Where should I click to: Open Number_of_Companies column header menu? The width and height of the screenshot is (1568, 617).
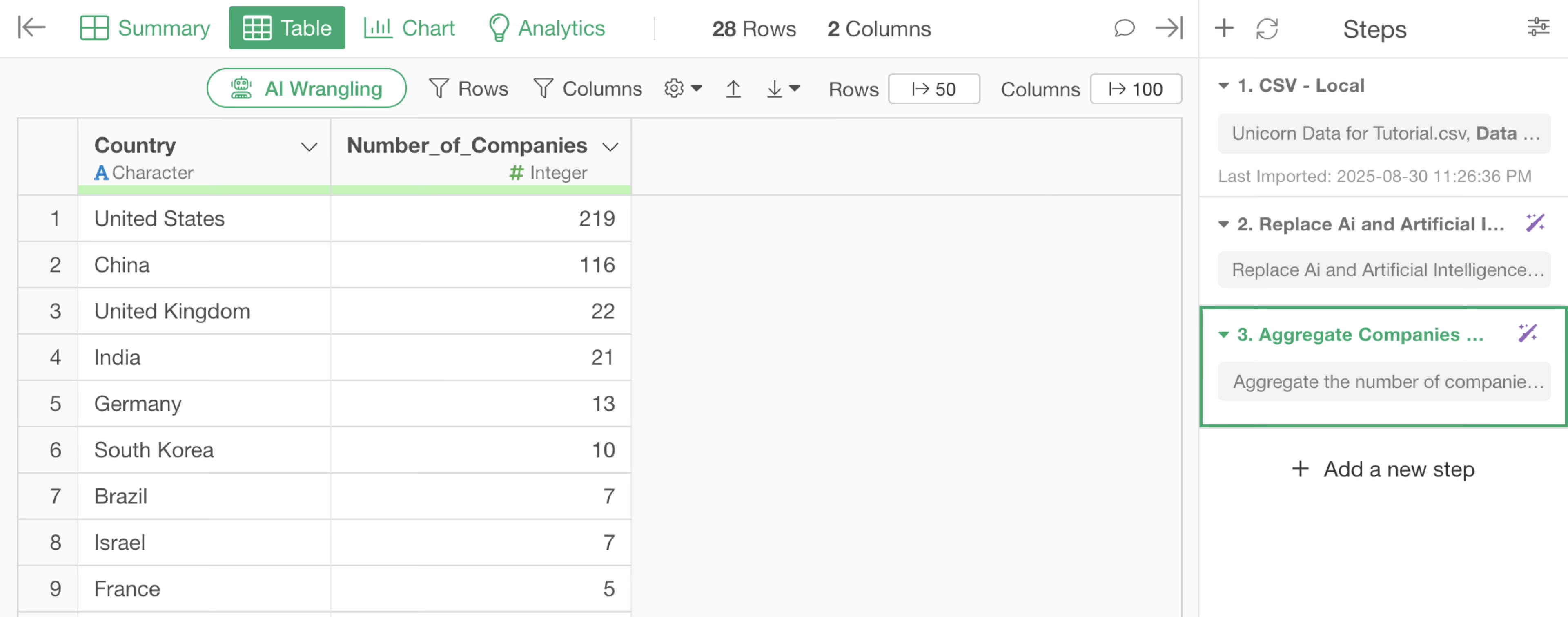(x=610, y=147)
